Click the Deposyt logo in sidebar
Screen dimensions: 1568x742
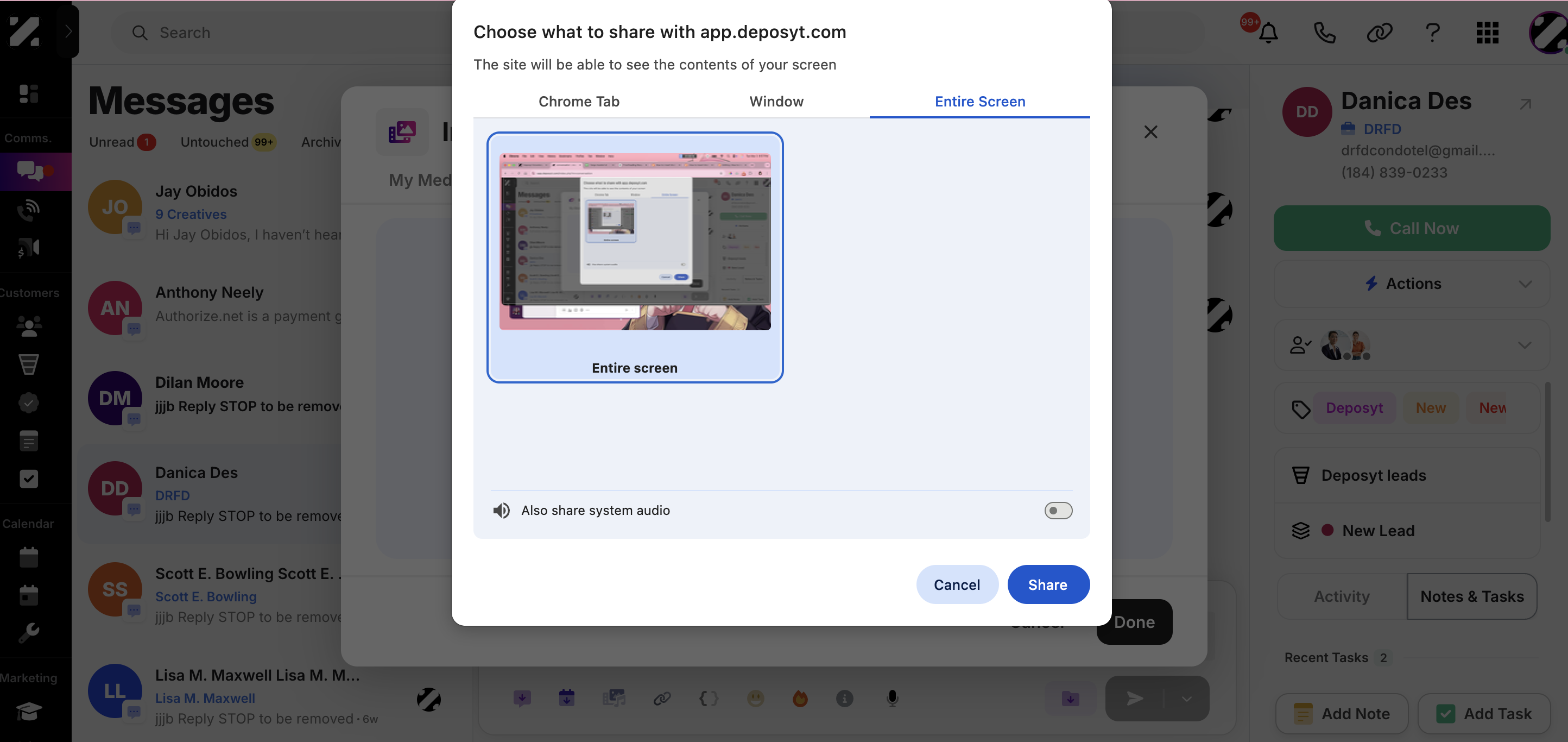24,31
